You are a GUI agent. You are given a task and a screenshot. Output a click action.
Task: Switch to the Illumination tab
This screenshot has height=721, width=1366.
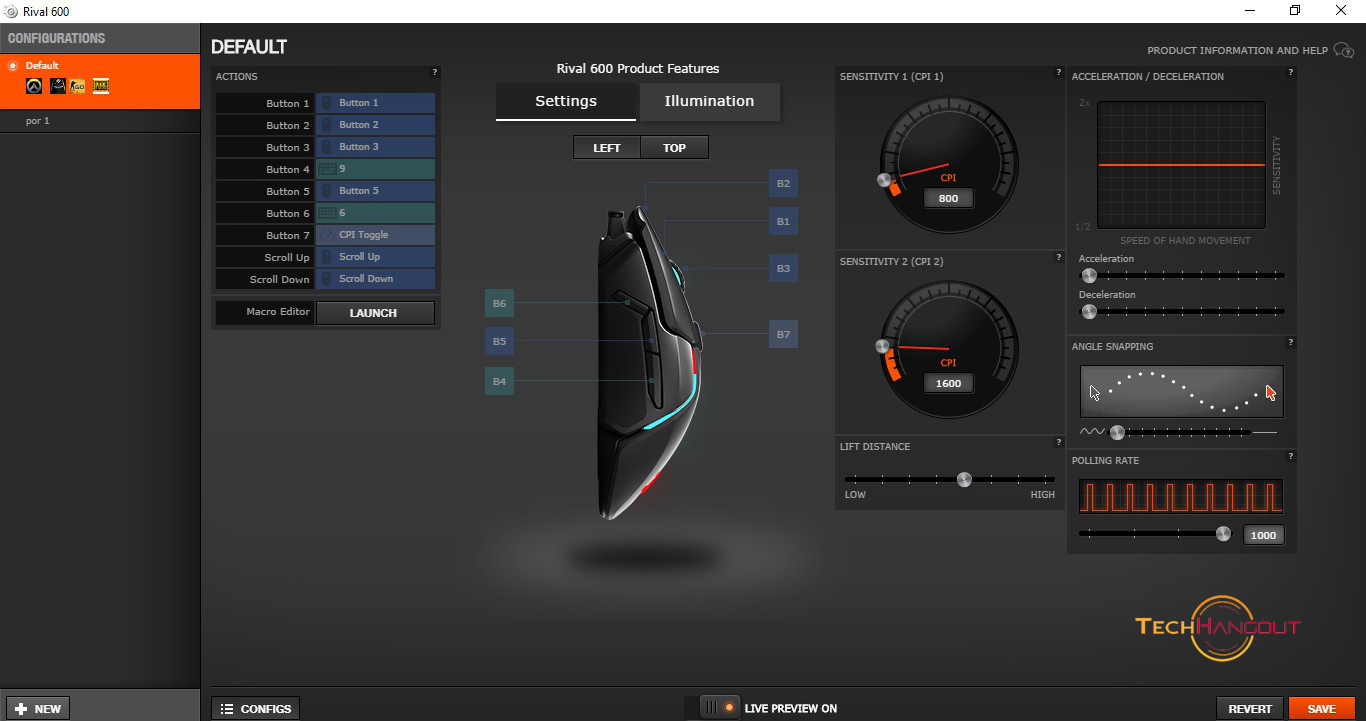(x=709, y=101)
